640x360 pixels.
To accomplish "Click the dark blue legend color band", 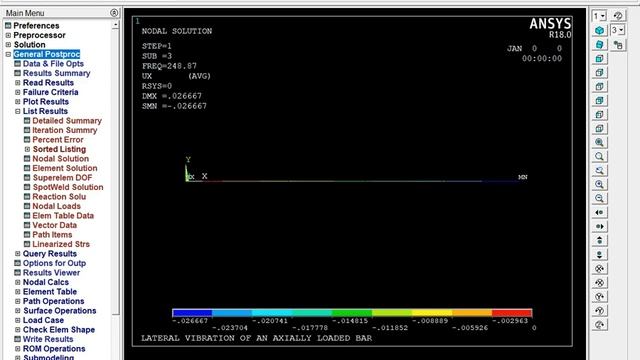I will pos(192,313).
